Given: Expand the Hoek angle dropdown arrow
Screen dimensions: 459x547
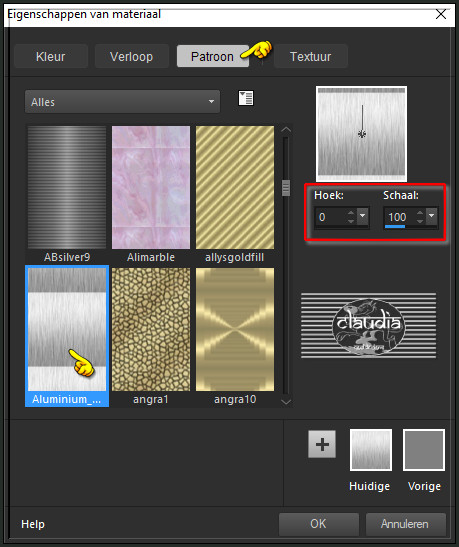Looking at the screenshot, I should tap(362, 217).
